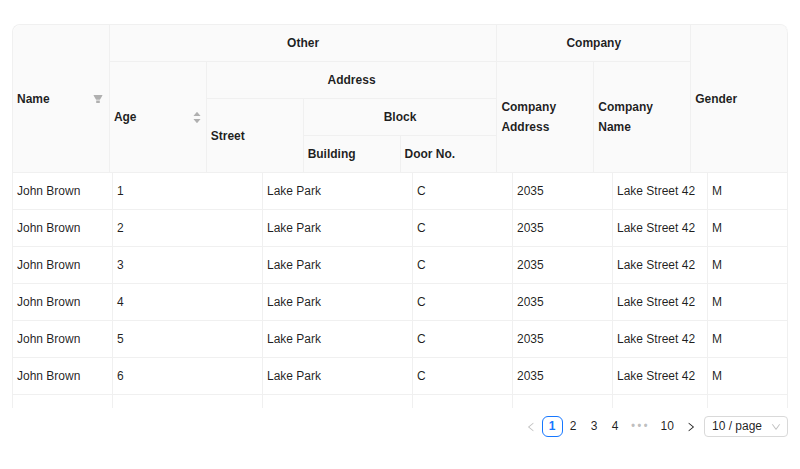800x469 pixels.
Task: Click Lake Park in the age 4 row
Action: coord(294,302)
